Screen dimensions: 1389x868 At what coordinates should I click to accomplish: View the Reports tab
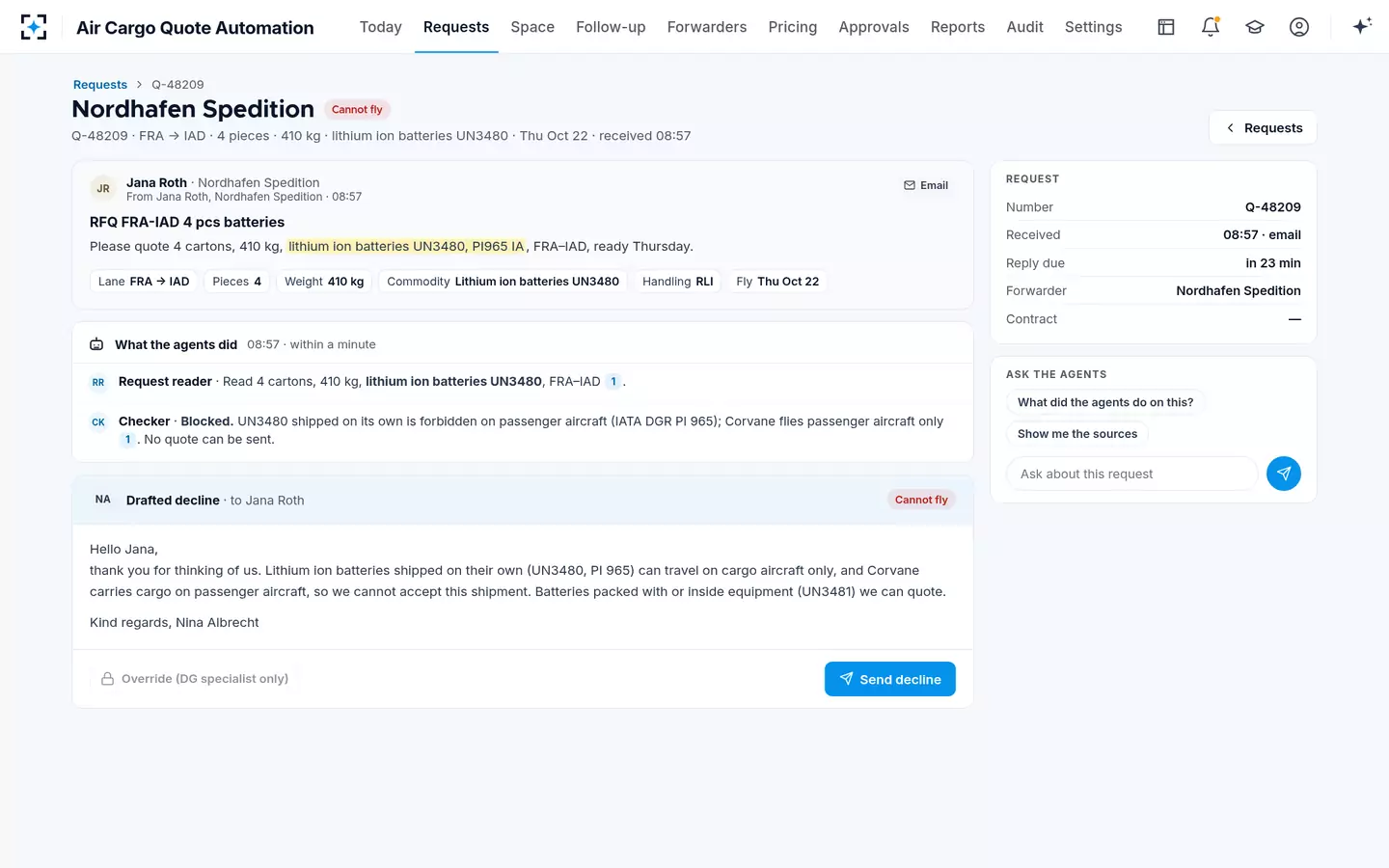[958, 27]
